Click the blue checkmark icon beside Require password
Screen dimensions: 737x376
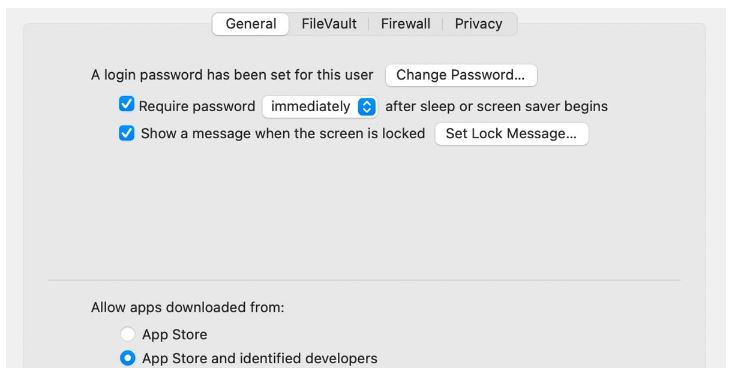tap(126, 104)
